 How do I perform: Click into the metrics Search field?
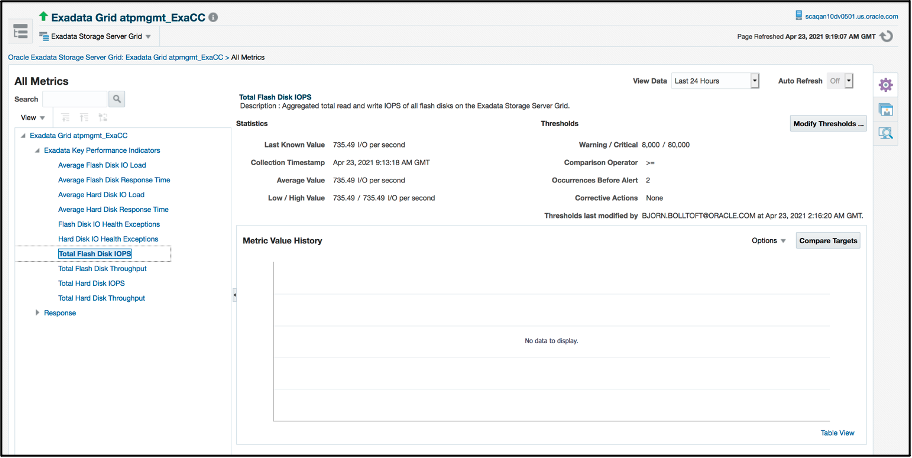(75, 99)
